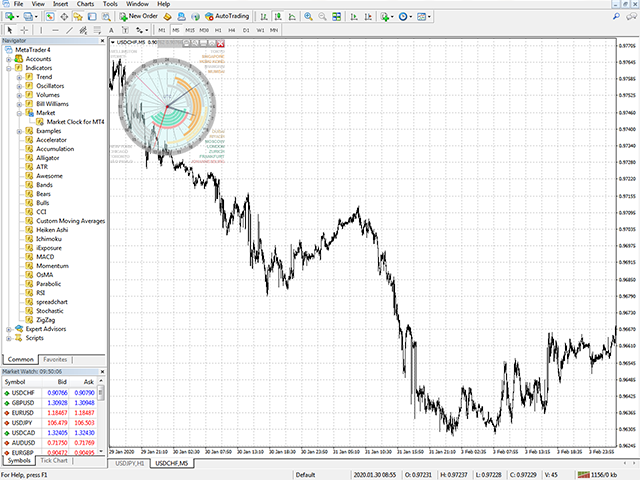The image size is (640, 480).
Task: Expand the Trend indicators folder
Action: [x=19, y=77]
